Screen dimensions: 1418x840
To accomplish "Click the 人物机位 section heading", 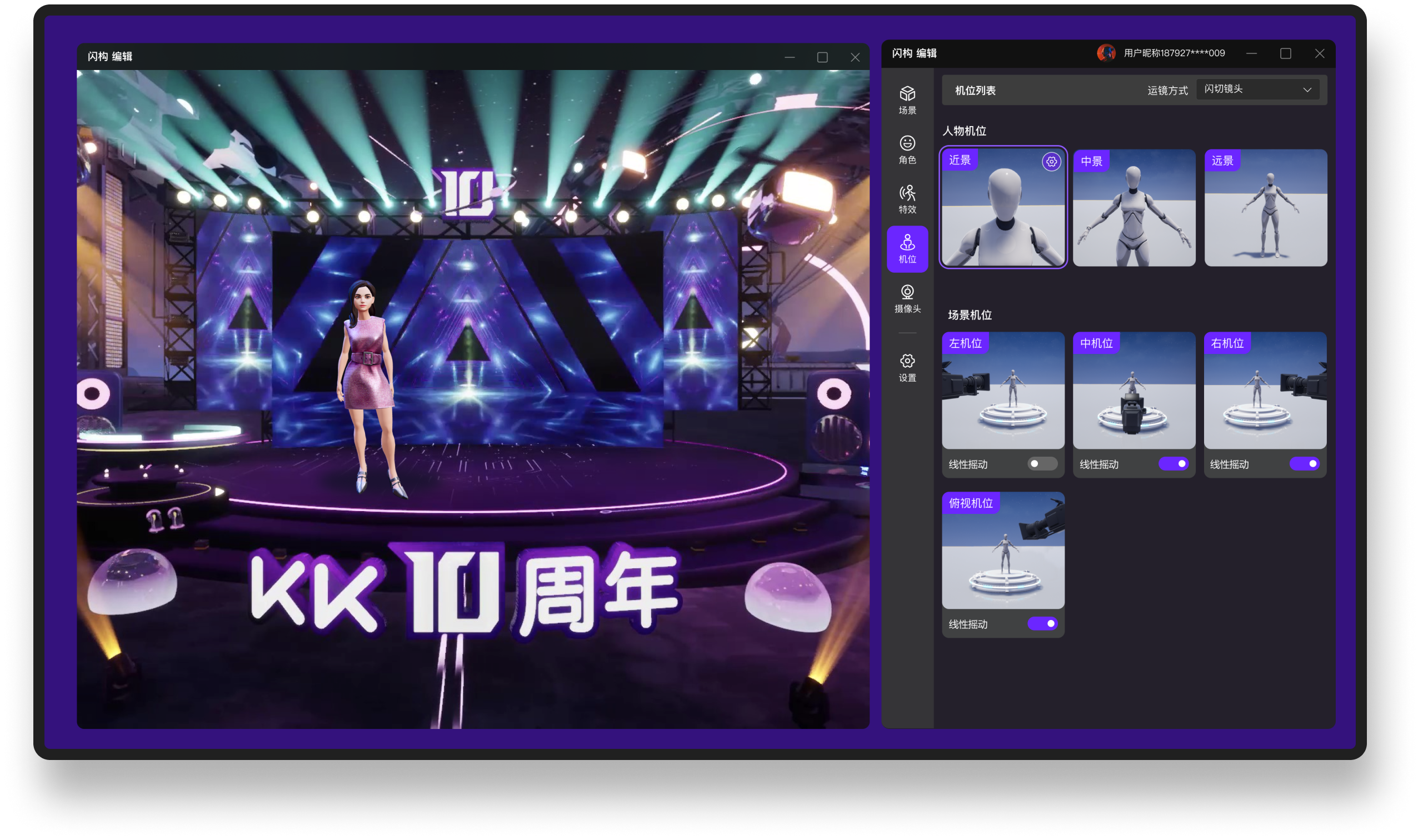I will pos(964,131).
